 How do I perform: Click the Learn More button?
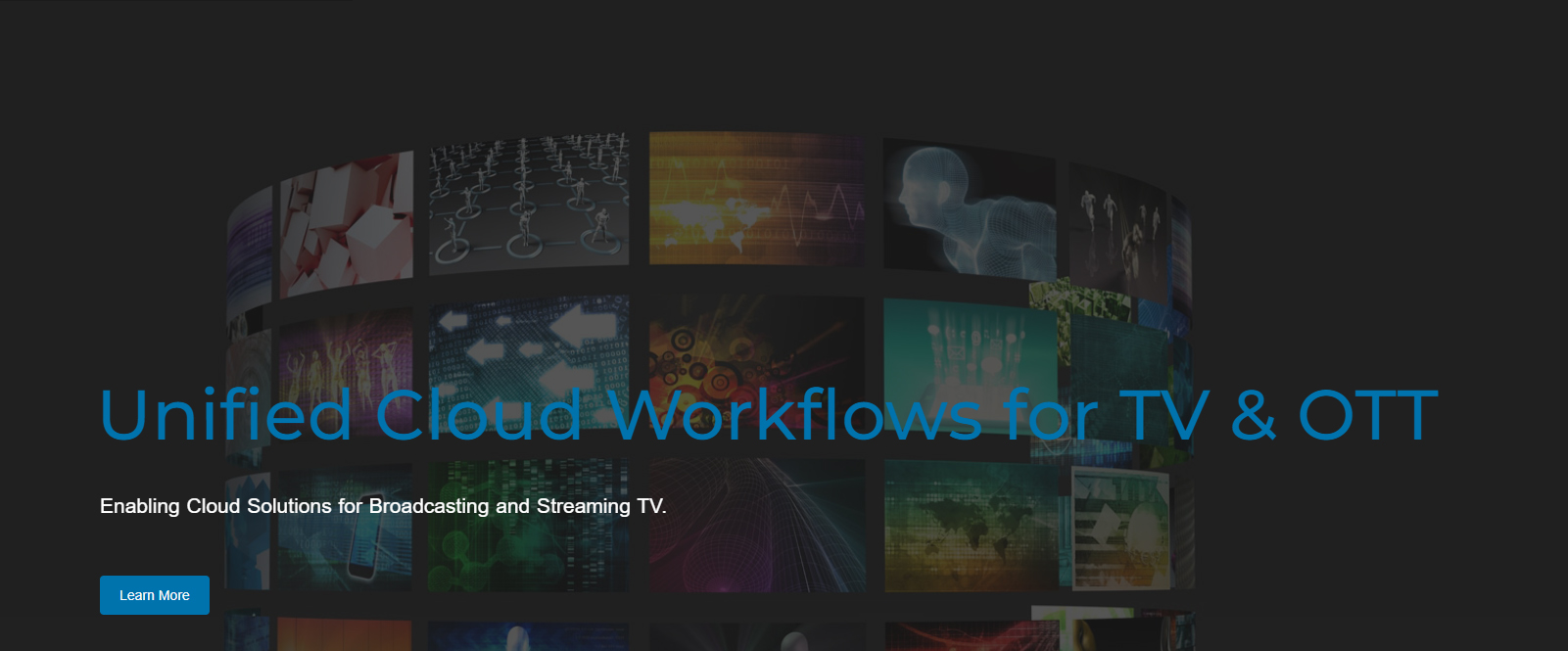click(x=154, y=595)
